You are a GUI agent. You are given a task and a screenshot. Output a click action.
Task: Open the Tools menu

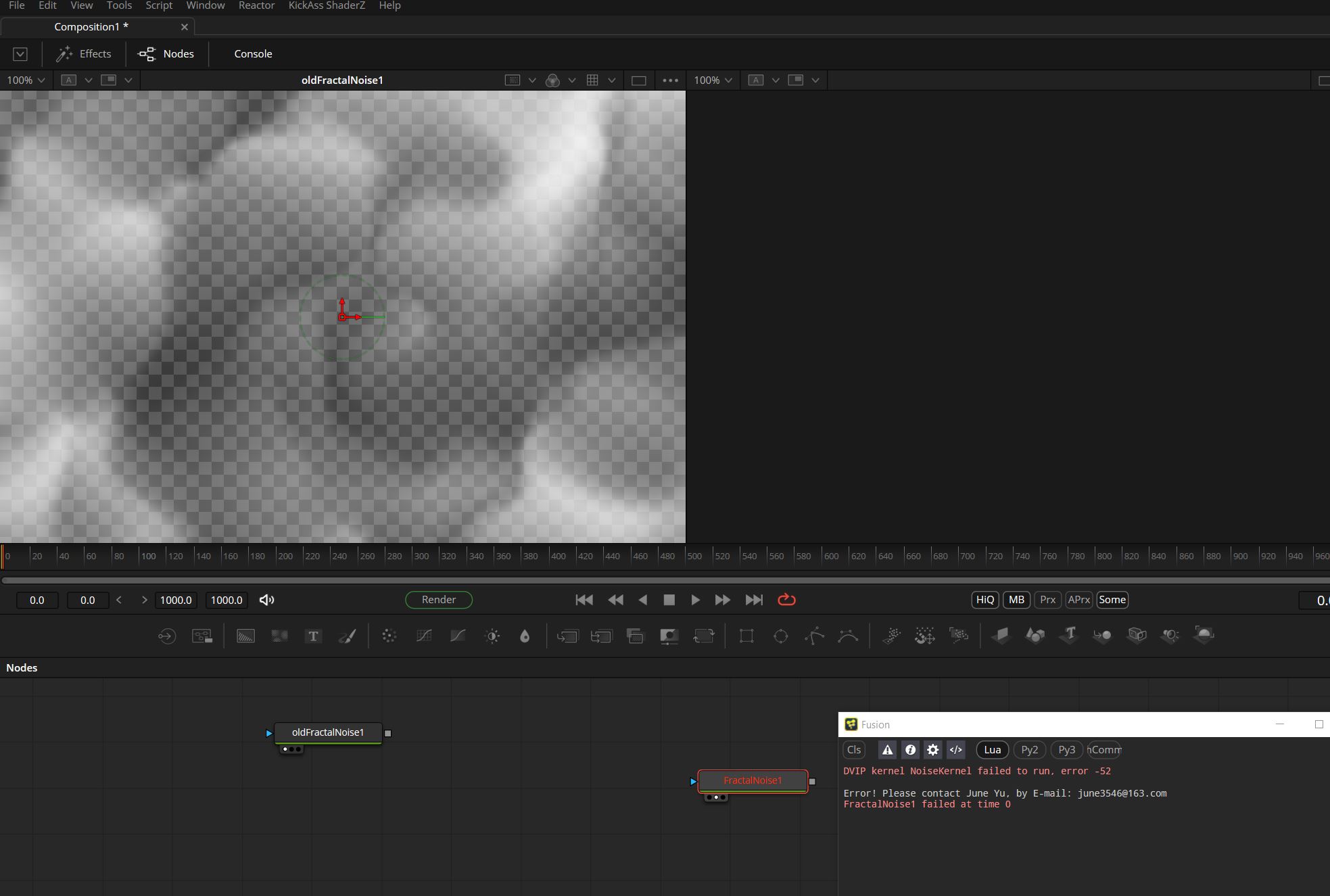[x=119, y=5]
